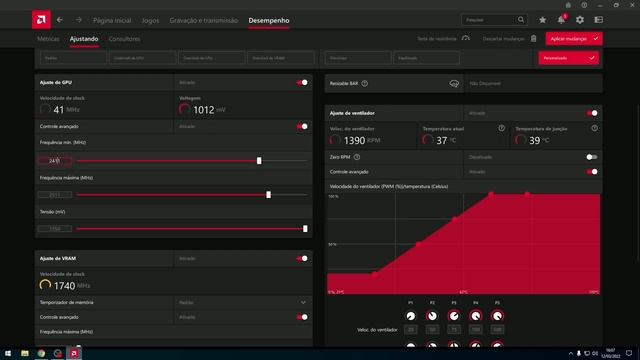640x360 pixels.
Task: Open Temperatura de junção help icon
Action: (594, 128)
